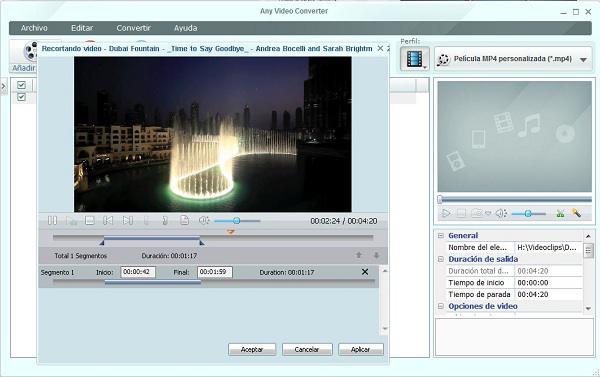Click the Total 1 Segmentos label
600x377 pixels.
pyautogui.click(x=80, y=256)
